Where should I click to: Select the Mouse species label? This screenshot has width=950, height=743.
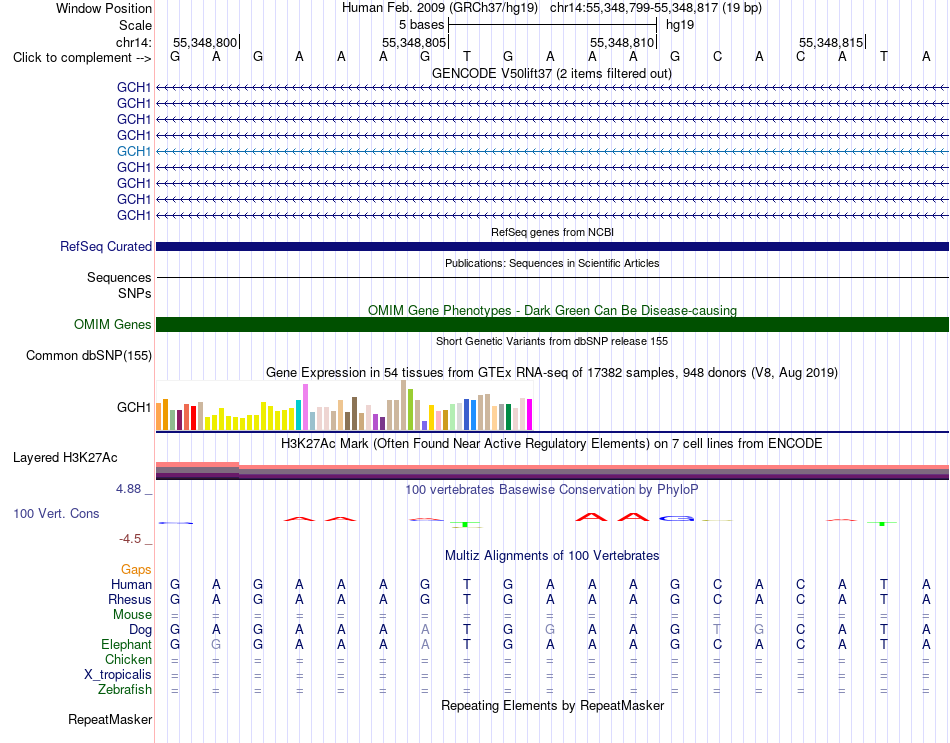click(x=132, y=615)
